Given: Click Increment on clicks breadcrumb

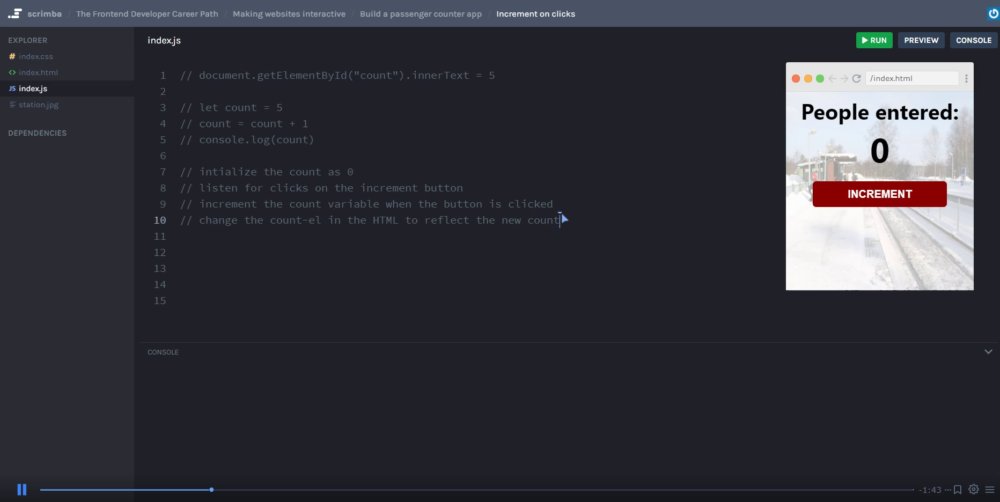Looking at the screenshot, I should click(x=536, y=13).
